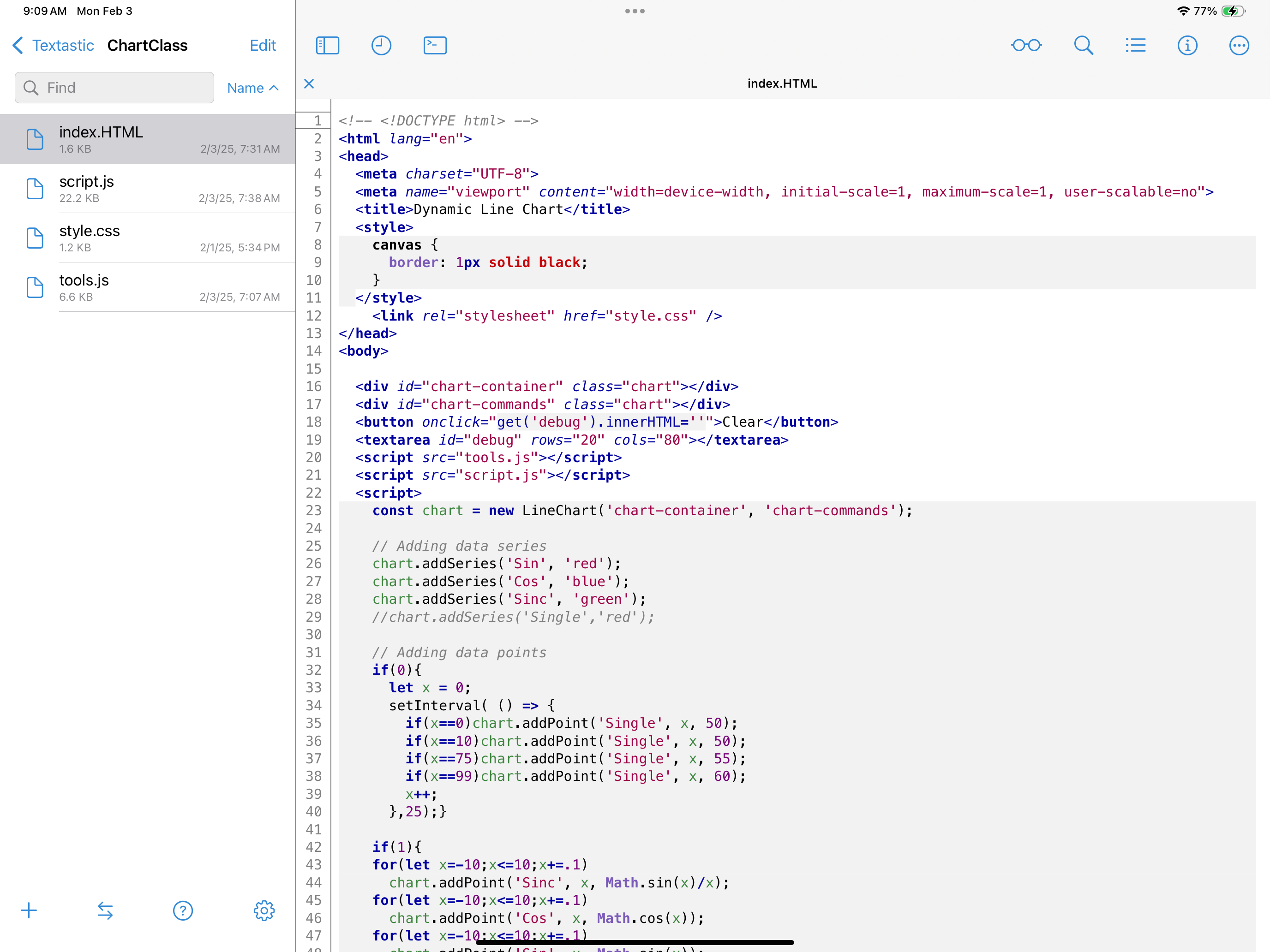Click setInterval code line
This screenshot has height=952, width=1270.
(472, 705)
